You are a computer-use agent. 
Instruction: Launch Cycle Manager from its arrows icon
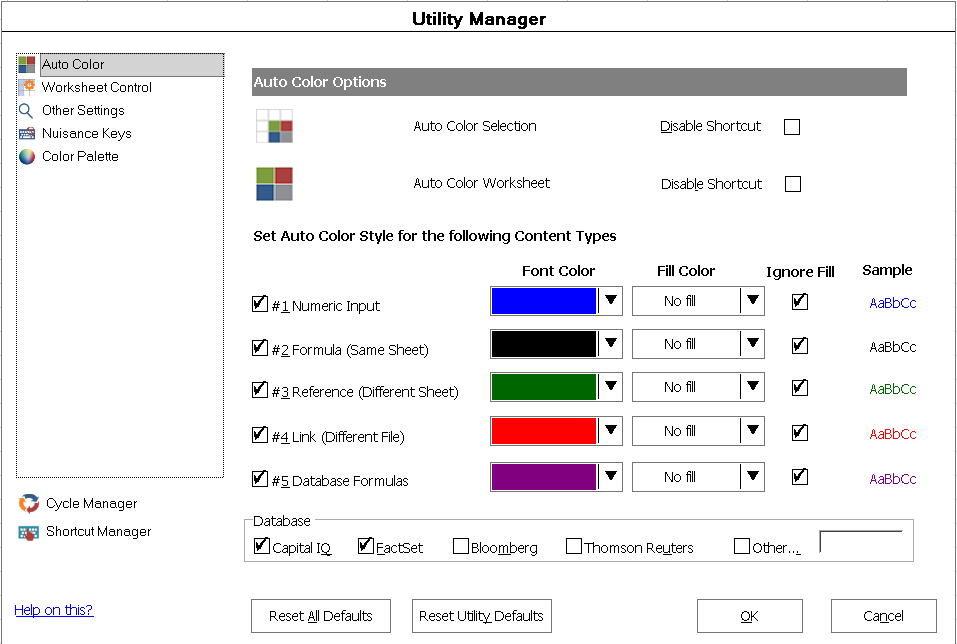[x=29, y=504]
